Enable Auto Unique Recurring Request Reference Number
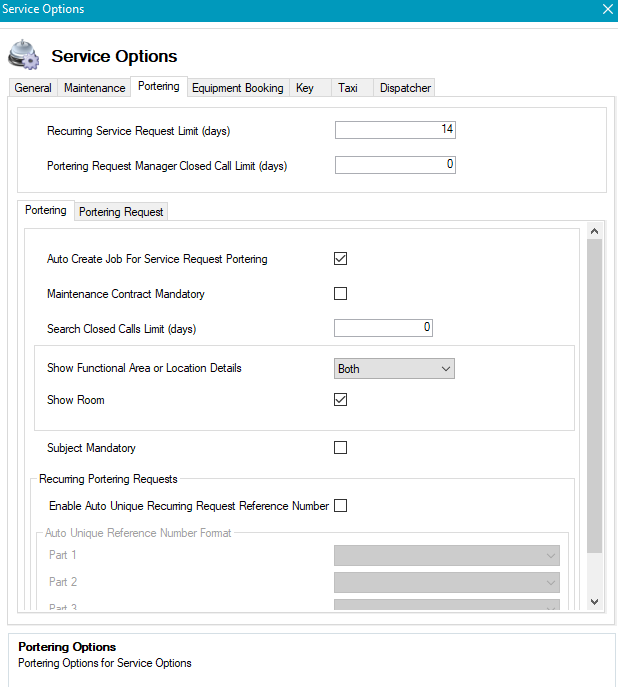Image resolution: width=618 pixels, height=687 pixels. pos(340,506)
